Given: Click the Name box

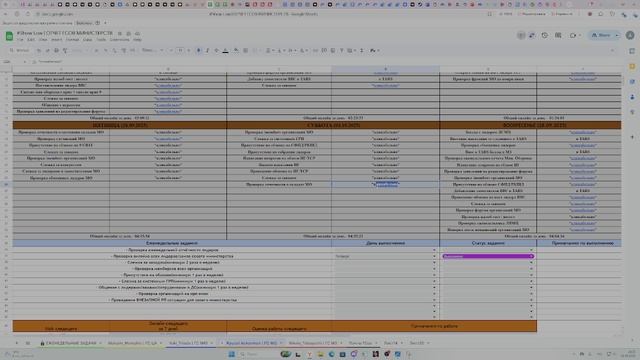Looking at the screenshot, I should click(x=13, y=62).
